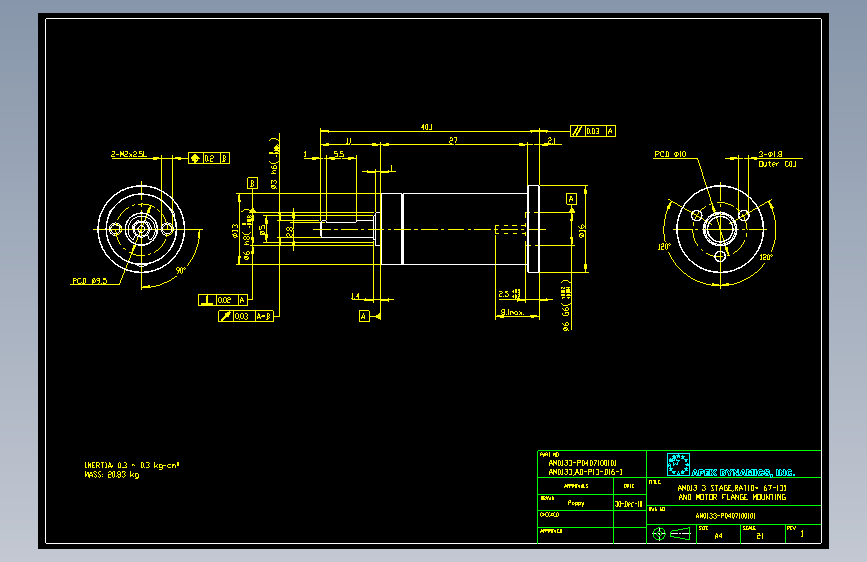This screenshot has height=562, width=867.
Task: Click the 9.1 max depth dimension
Action: [512, 313]
